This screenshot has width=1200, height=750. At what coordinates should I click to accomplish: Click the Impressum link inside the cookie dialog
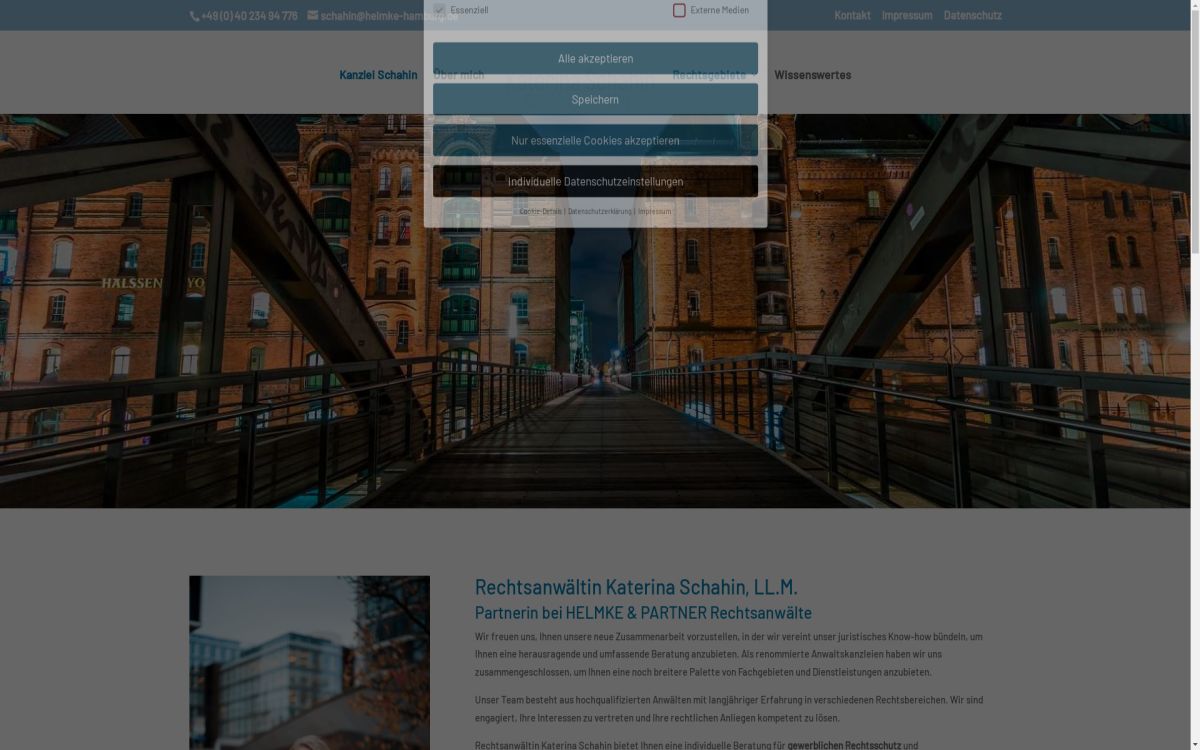(x=655, y=211)
